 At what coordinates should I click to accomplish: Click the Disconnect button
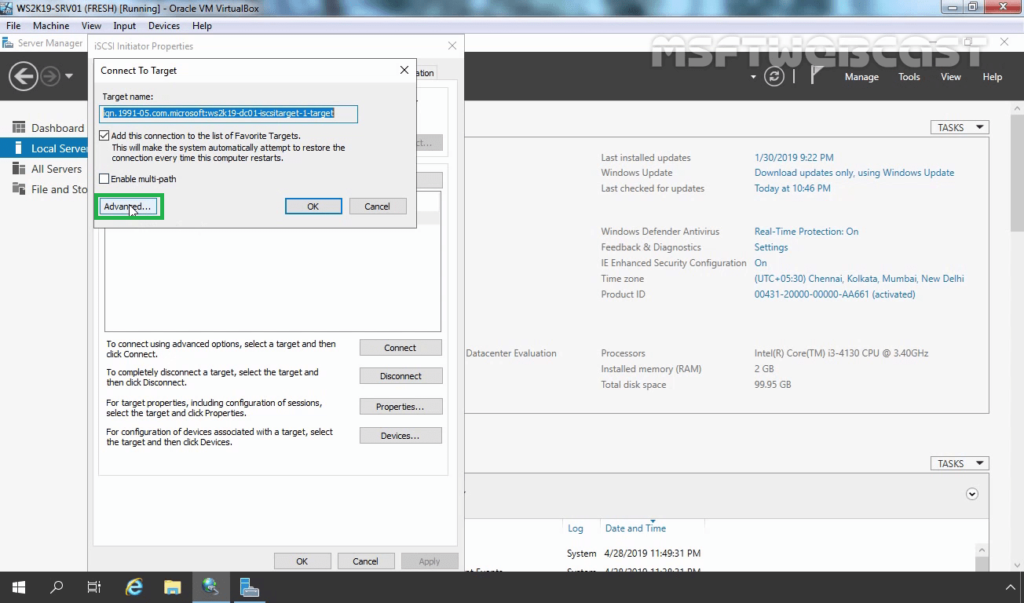[400, 376]
